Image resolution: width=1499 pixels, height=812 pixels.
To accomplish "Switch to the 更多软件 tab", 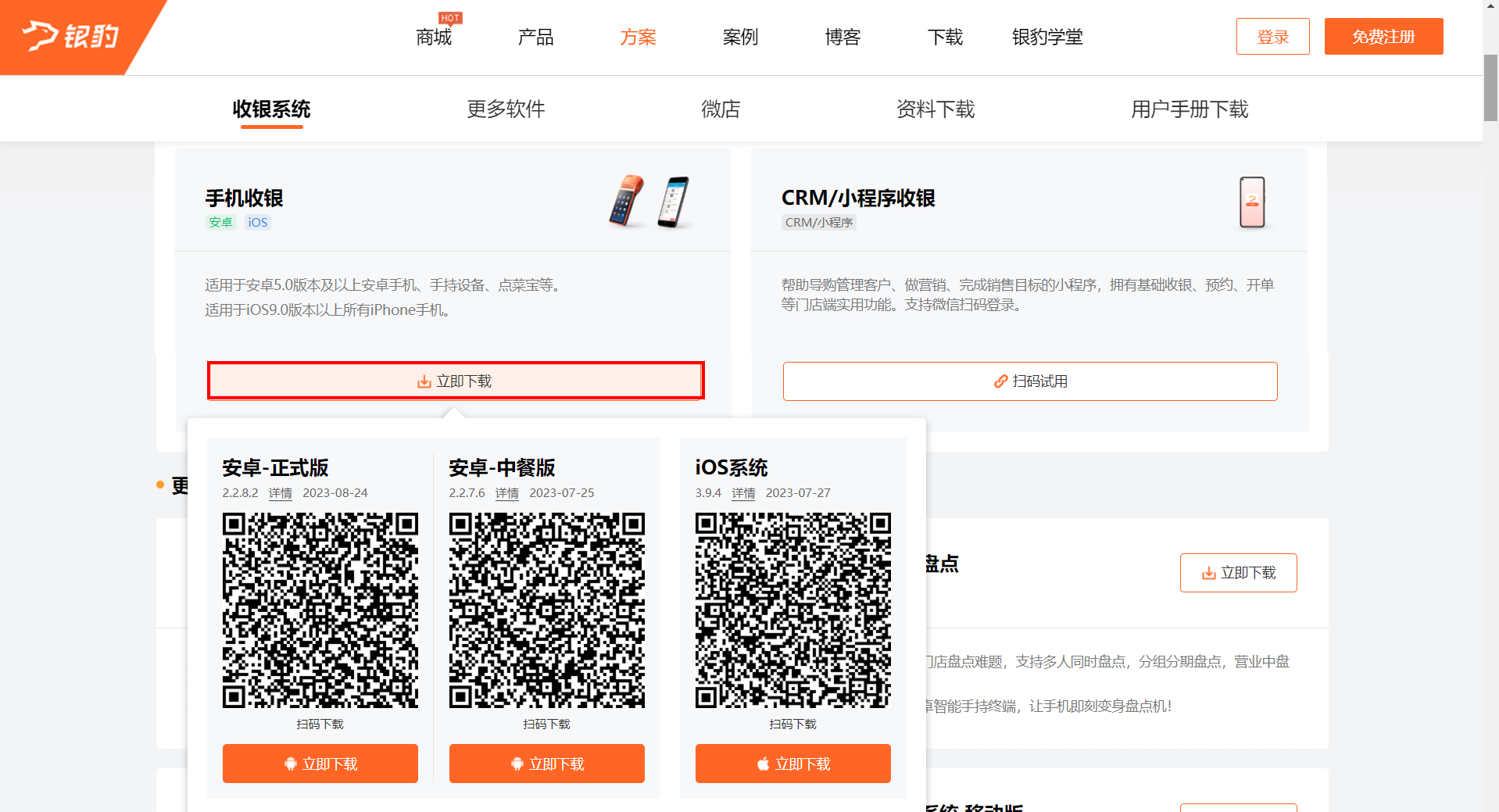I will (506, 109).
